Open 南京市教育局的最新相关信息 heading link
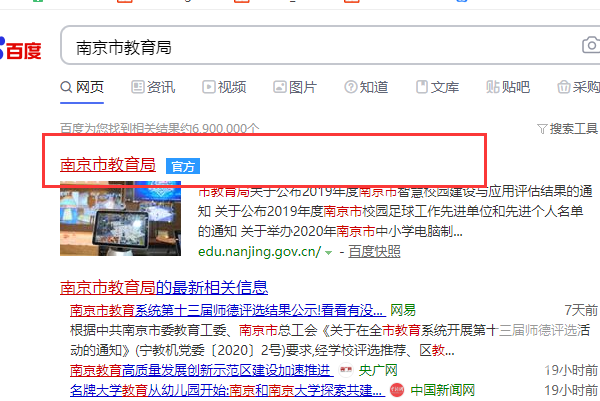The width and height of the screenshot is (600, 401). point(164,287)
